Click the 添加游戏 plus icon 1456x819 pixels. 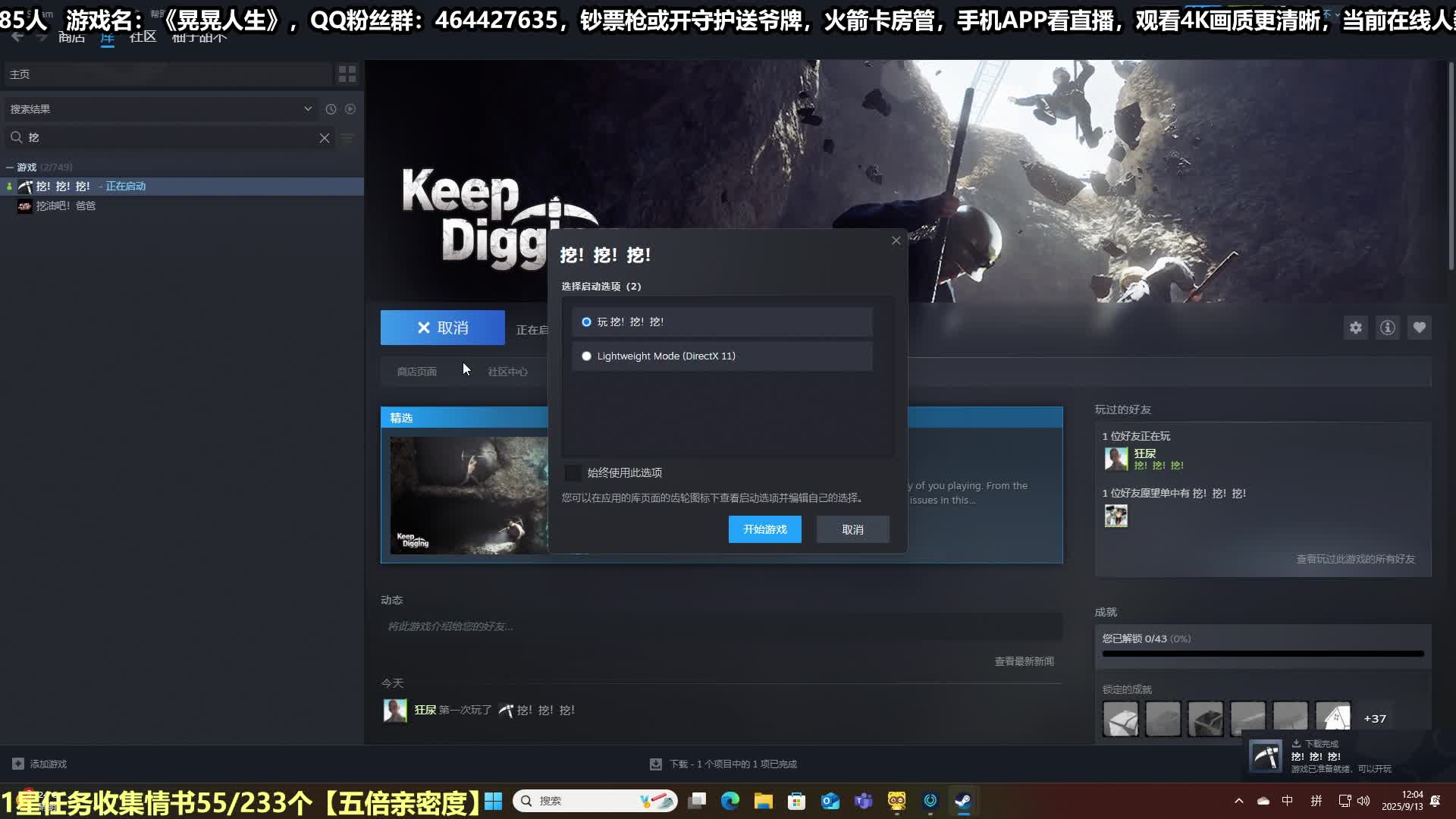18,764
